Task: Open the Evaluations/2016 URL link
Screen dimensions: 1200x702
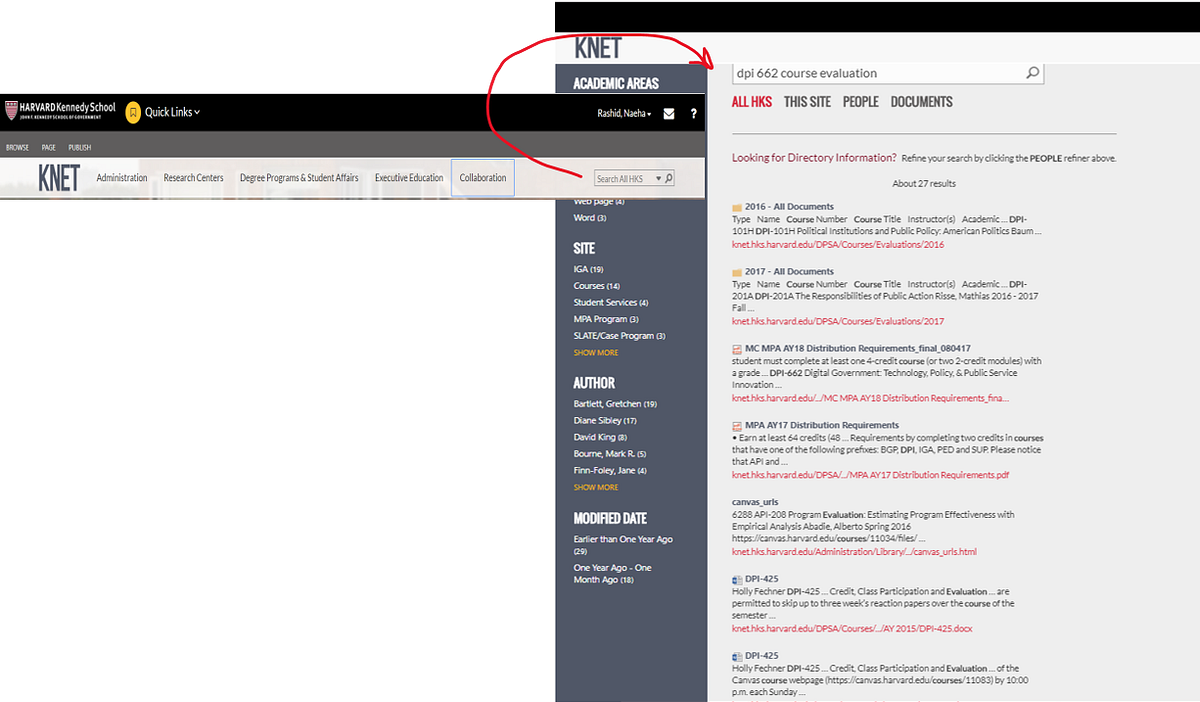Action: [x=838, y=244]
